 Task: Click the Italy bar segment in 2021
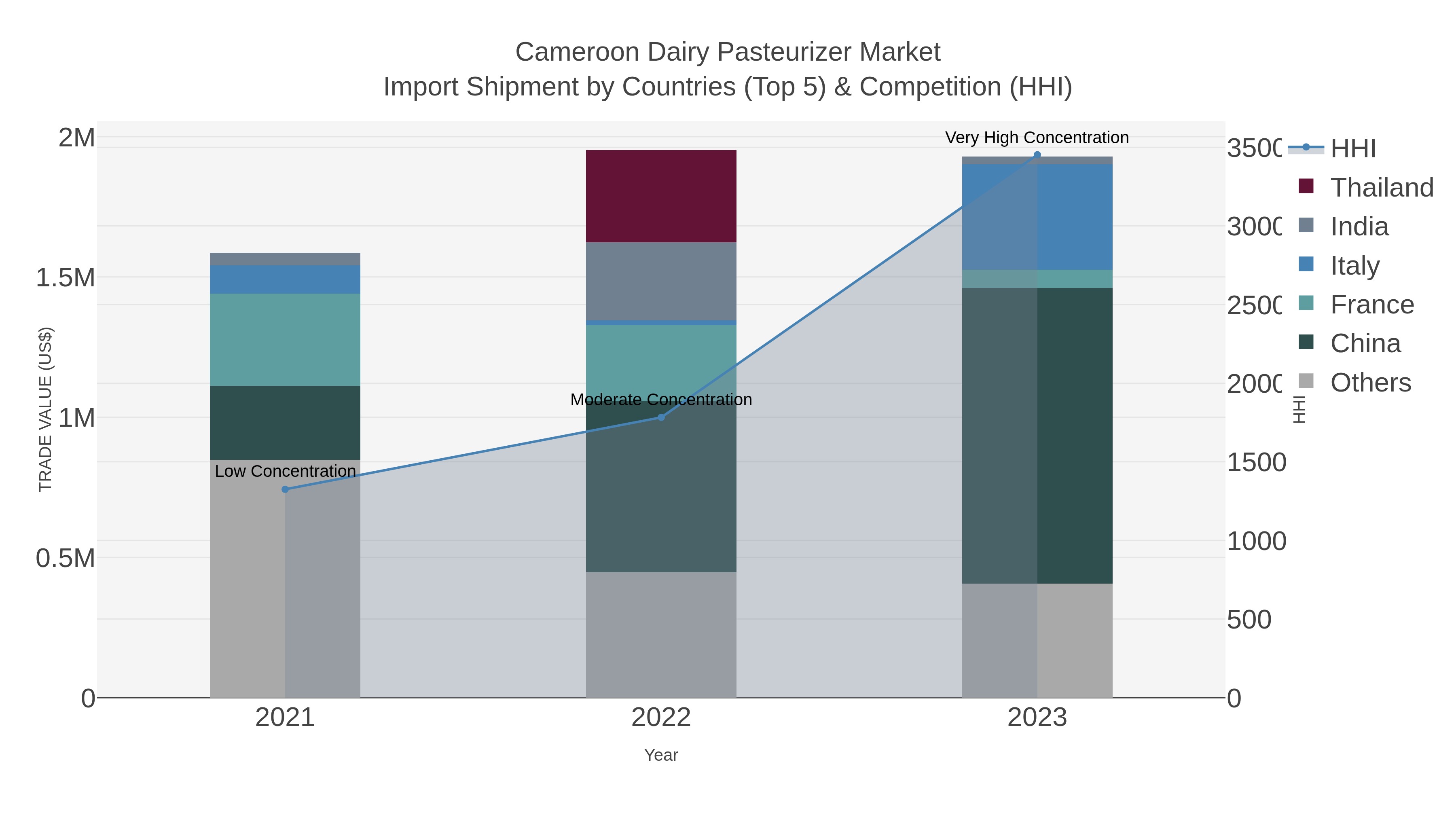click(285, 280)
